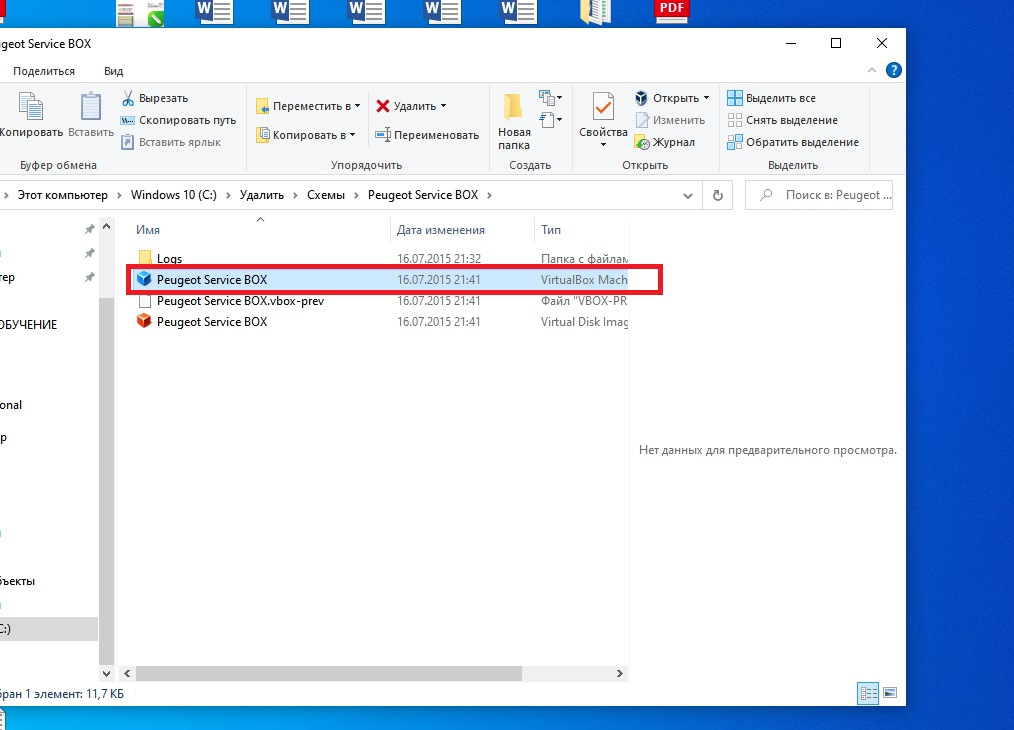Click the horizontal scrollbar thumb in file list
1014x730 pixels.
pyautogui.click(x=329, y=674)
